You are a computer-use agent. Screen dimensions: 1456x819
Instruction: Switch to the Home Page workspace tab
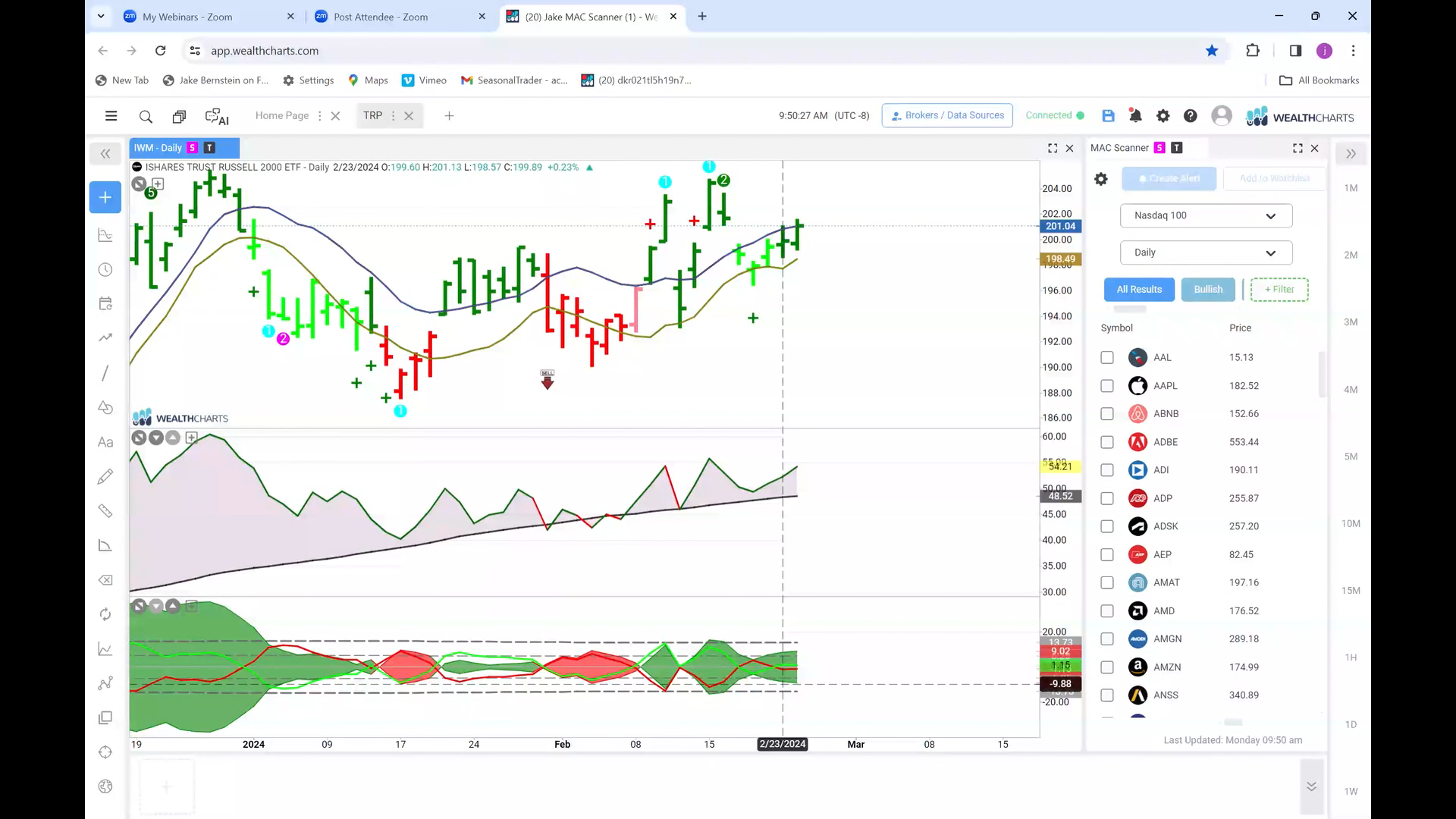(282, 116)
